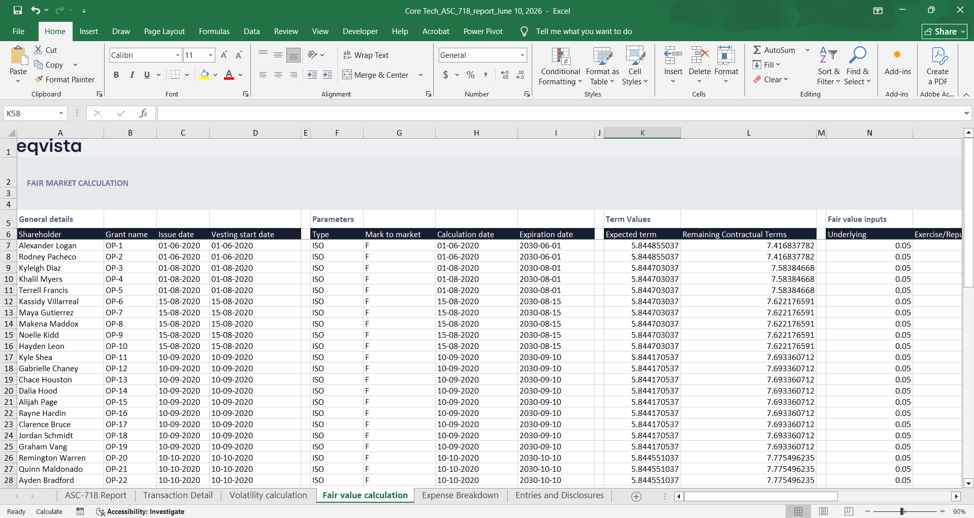Add a new sheet with plus button
The height and width of the screenshot is (518, 974).
coord(636,496)
